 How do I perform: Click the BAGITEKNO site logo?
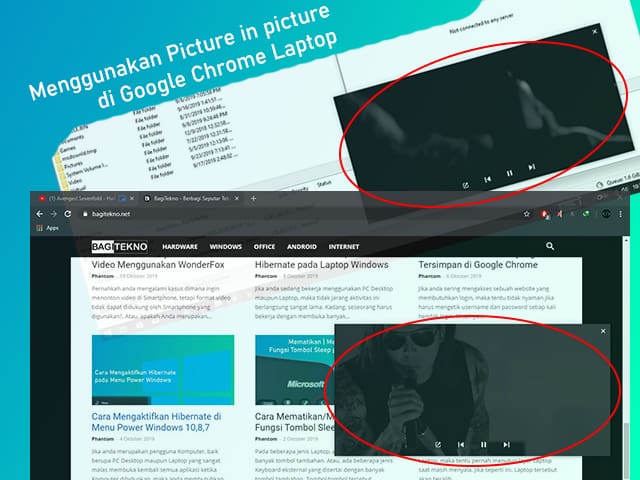click(x=119, y=247)
